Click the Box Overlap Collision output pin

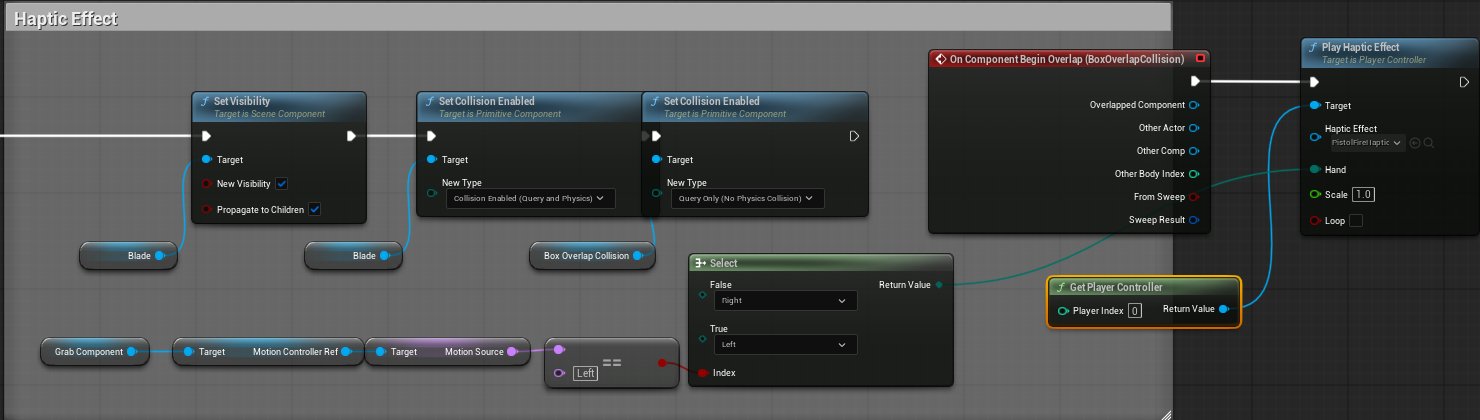tap(640, 256)
